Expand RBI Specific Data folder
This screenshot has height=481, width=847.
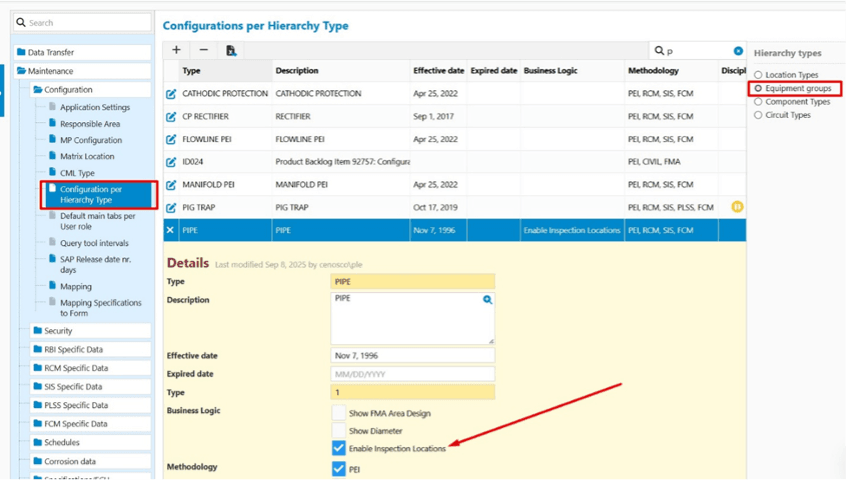pyautogui.click(x=90, y=350)
